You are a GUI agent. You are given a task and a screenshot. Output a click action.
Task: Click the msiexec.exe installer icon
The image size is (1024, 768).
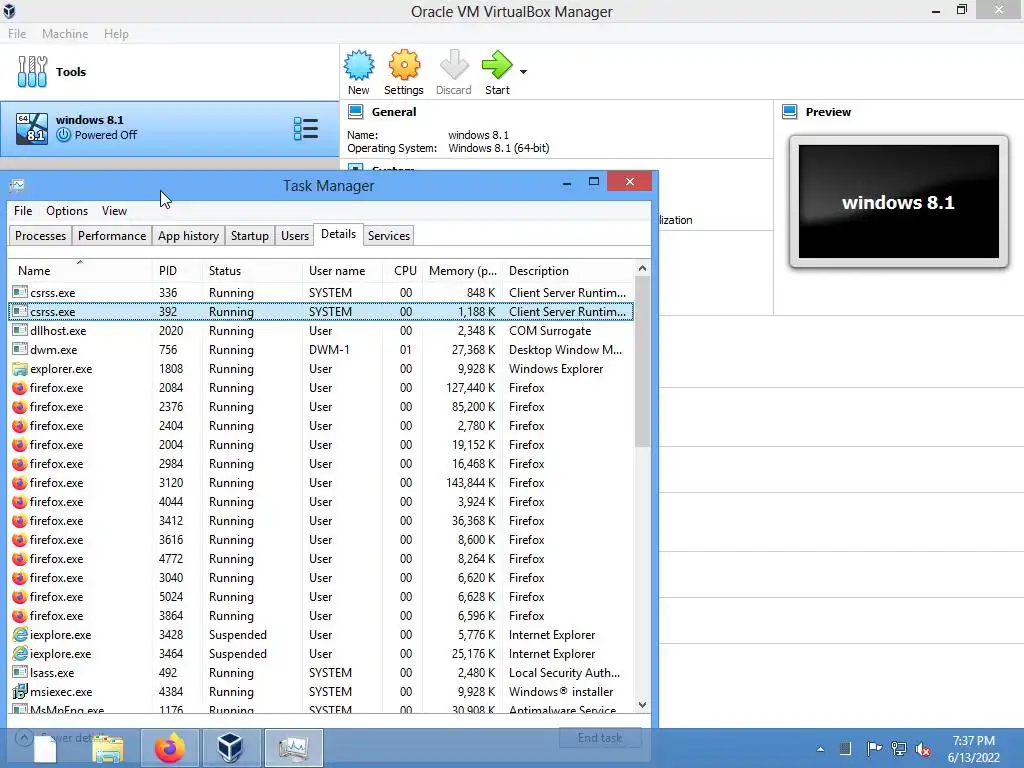click(x=20, y=691)
